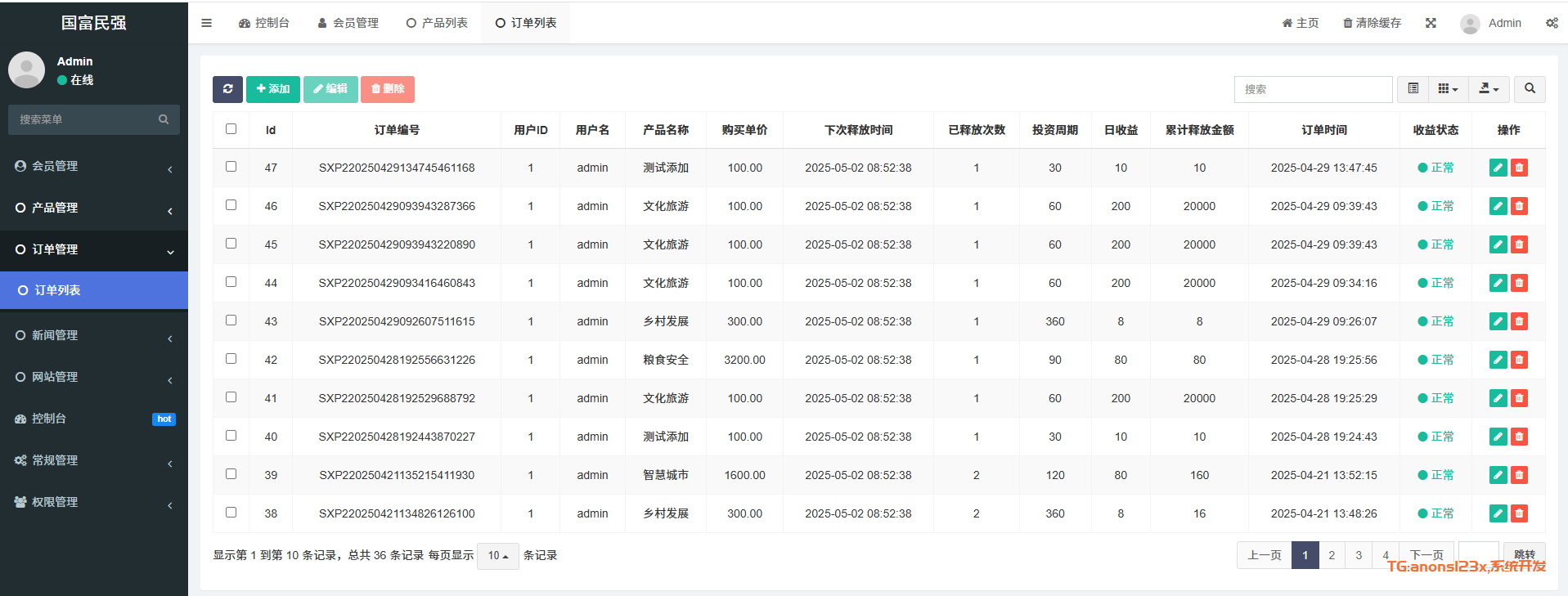1568x596 pixels.
Task: Toggle the table card view icon
Action: click(1413, 89)
